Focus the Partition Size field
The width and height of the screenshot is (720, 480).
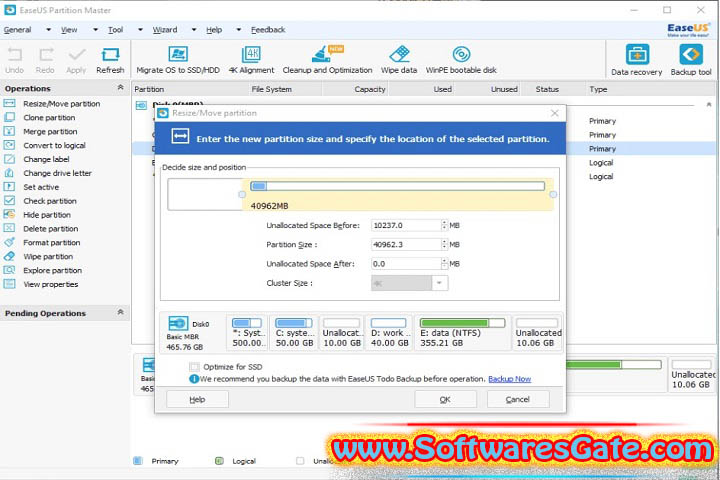click(x=406, y=244)
